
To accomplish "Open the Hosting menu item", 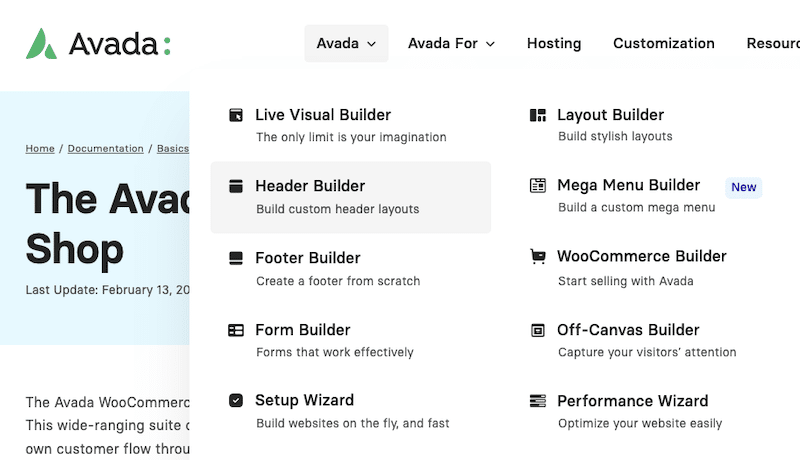I will [554, 44].
